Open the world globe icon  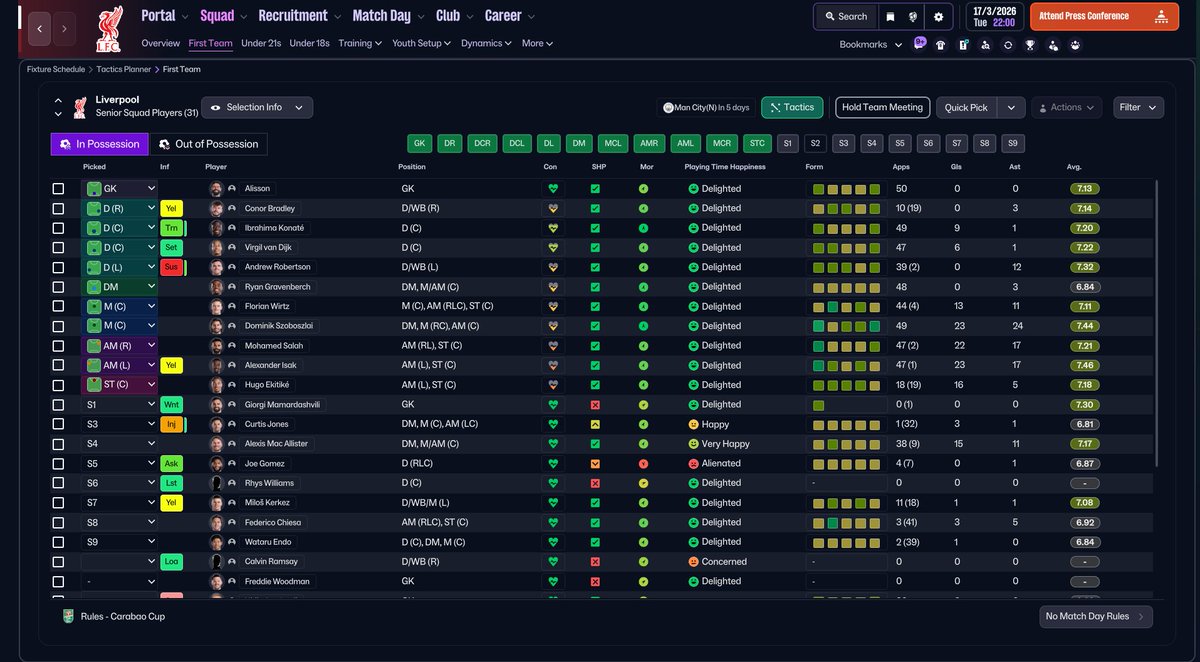point(914,16)
